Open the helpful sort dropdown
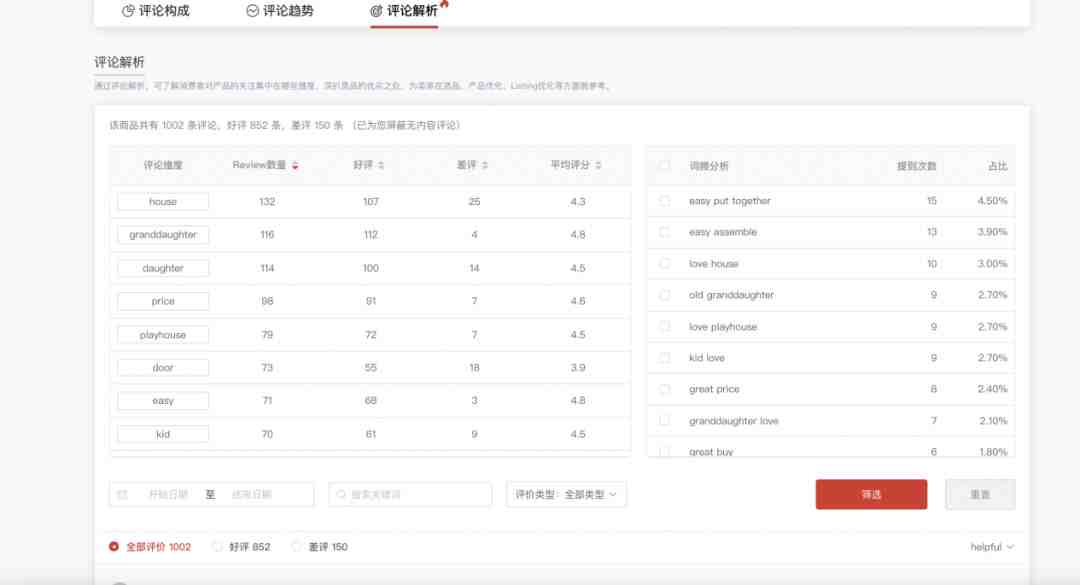1080x585 pixels. point(992,547)
